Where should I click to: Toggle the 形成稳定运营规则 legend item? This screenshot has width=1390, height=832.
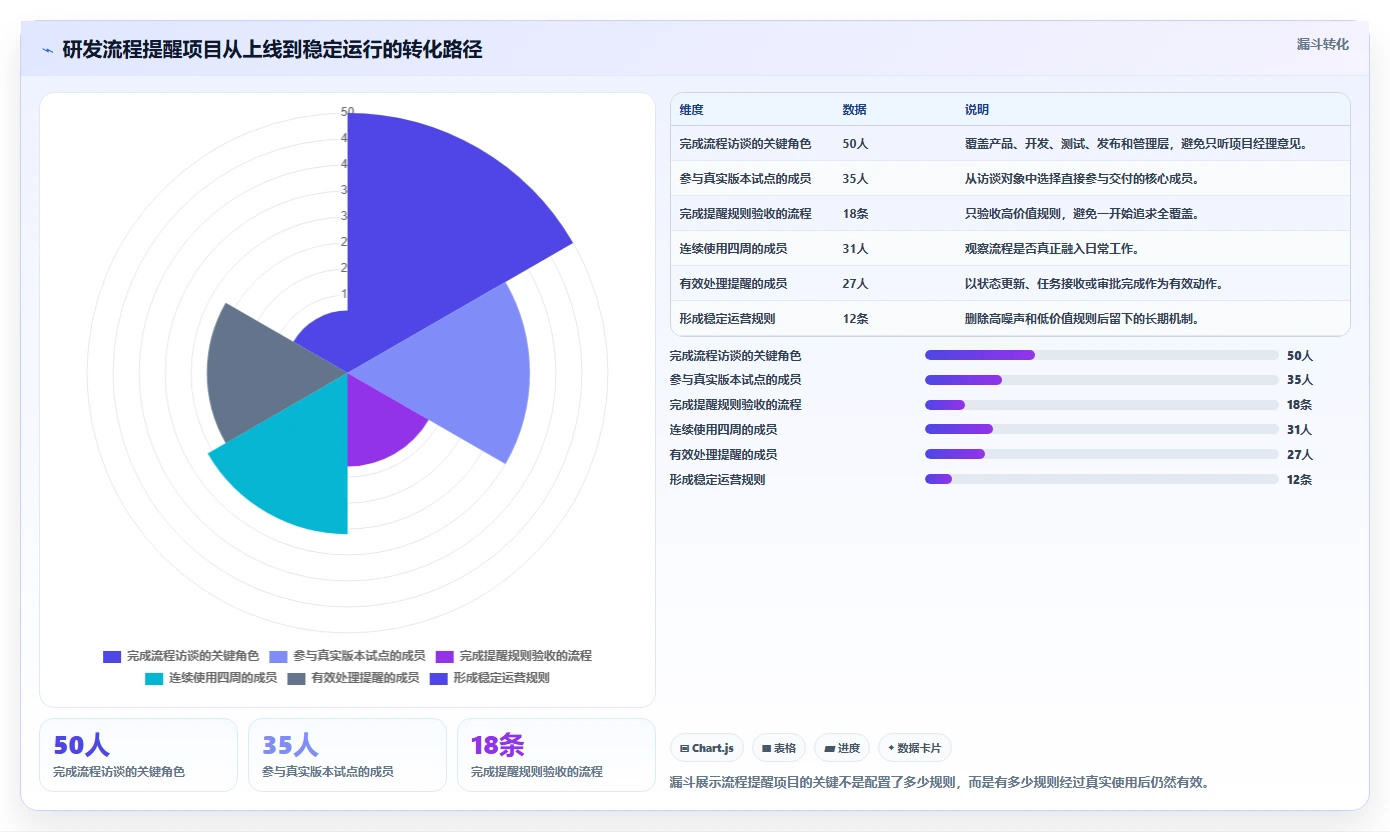[x=489, y=678]
